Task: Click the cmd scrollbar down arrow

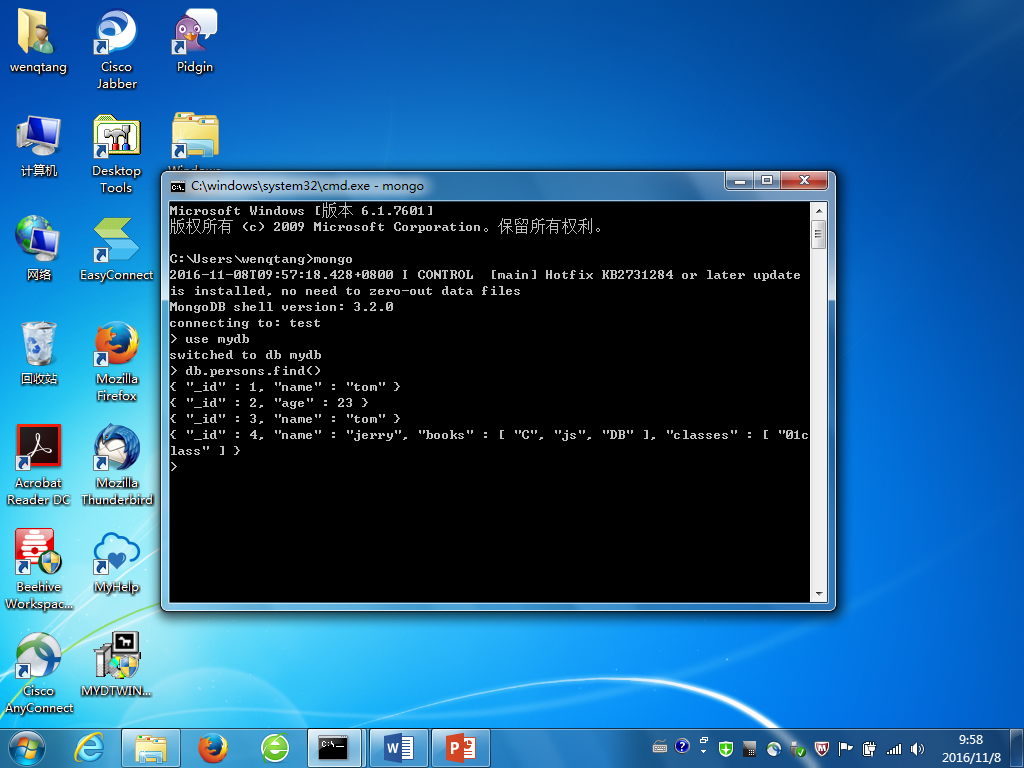Action: [x=818, y=593]
